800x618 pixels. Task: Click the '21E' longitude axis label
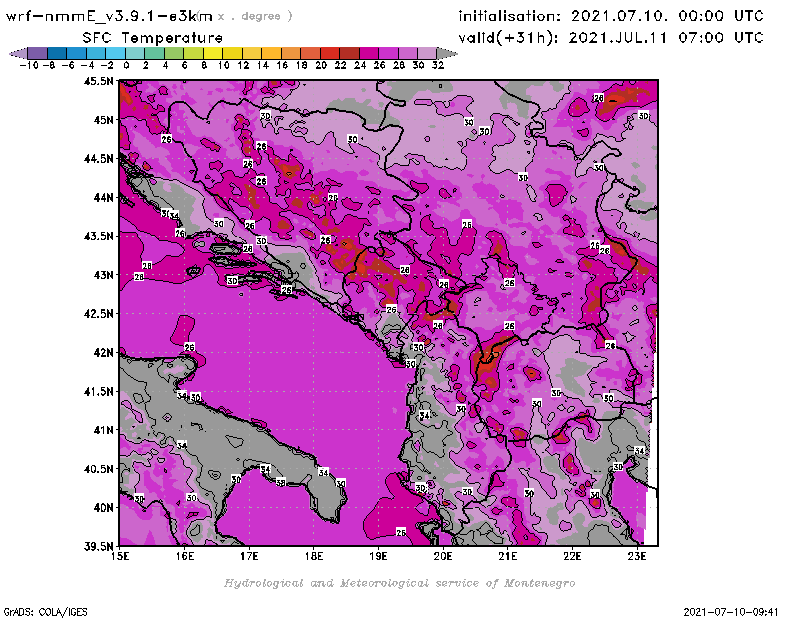(x=507, y=556)
